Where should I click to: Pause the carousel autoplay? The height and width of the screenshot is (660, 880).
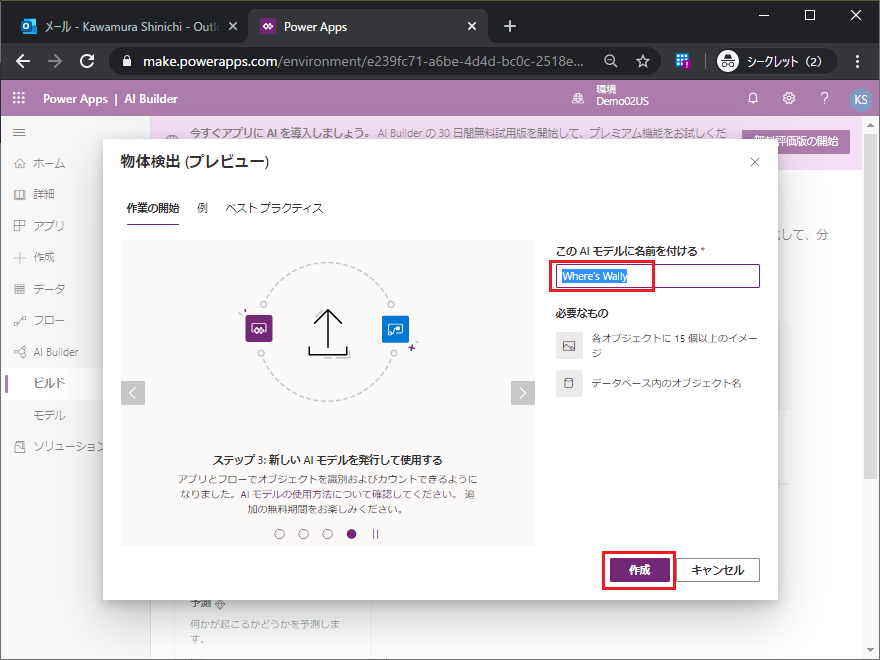[375, 534]
